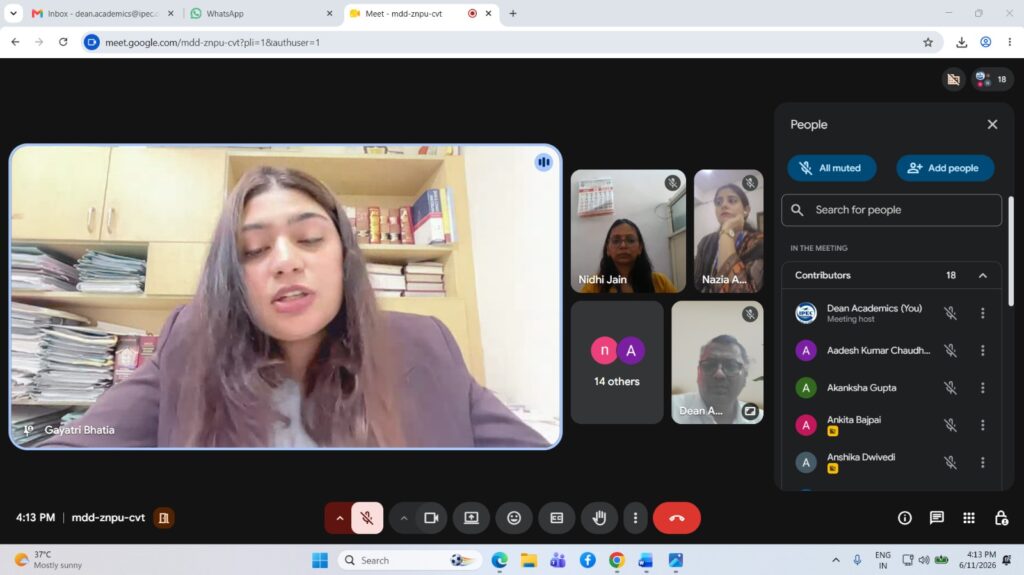This screenshot has width=1024, height=575.
Task: Open more actions for Akanksha Gupta
Action: [x=982, y=387]
